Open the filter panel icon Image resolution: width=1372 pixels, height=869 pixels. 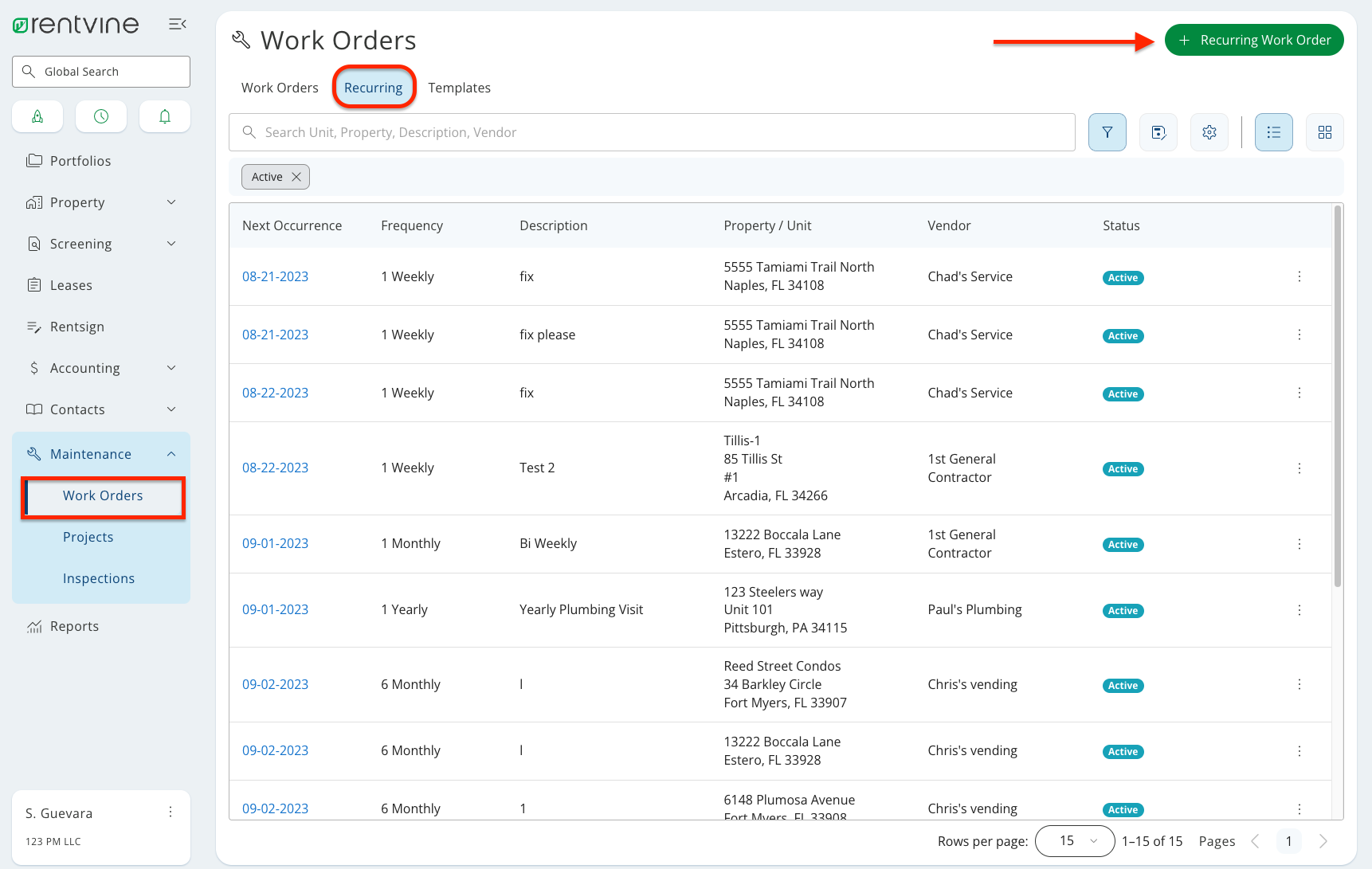click(x=1107, y=132)
